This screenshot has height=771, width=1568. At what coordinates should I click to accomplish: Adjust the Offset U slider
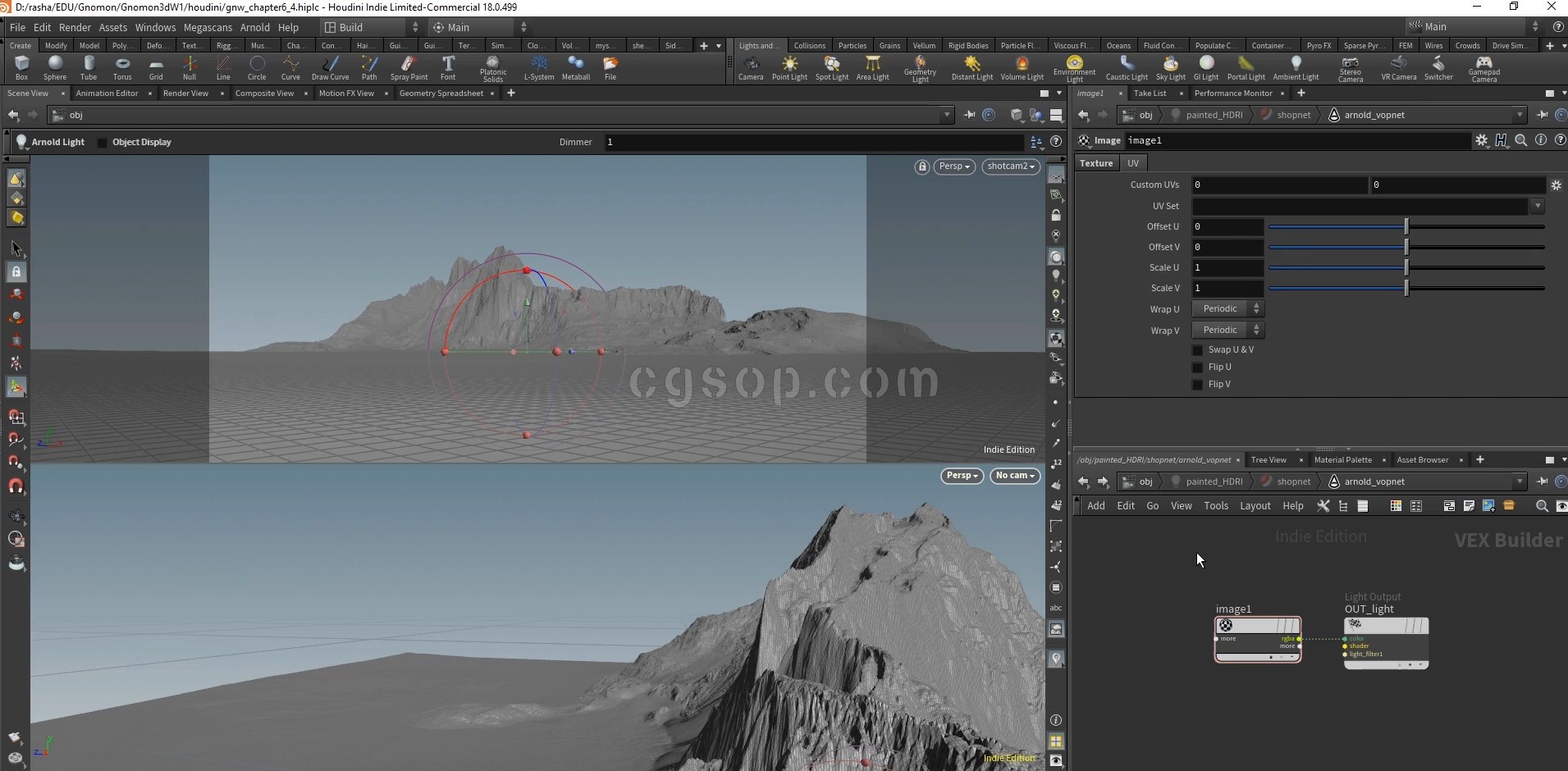(1406, 226)
